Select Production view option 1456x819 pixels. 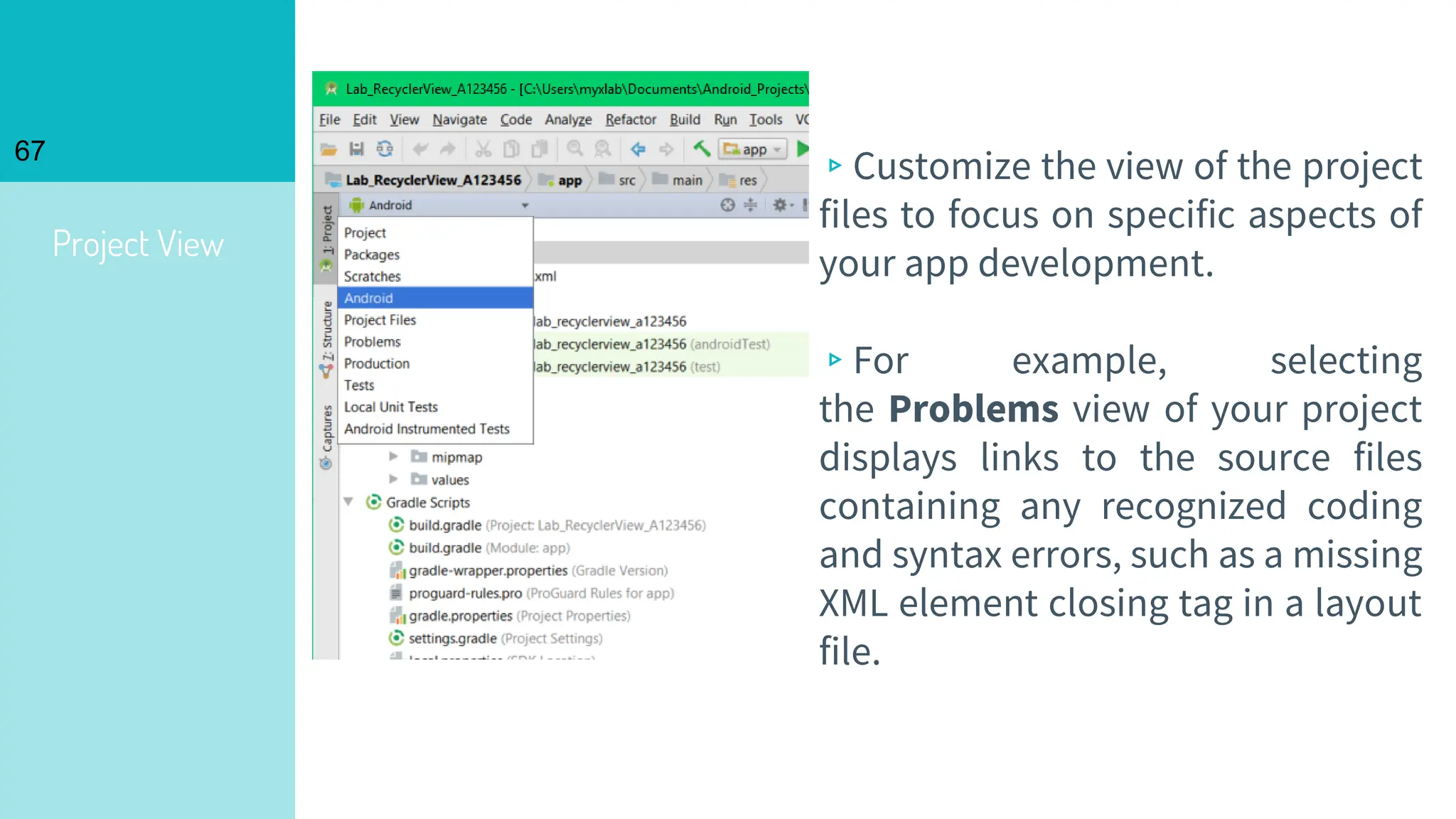click(435, 363)
